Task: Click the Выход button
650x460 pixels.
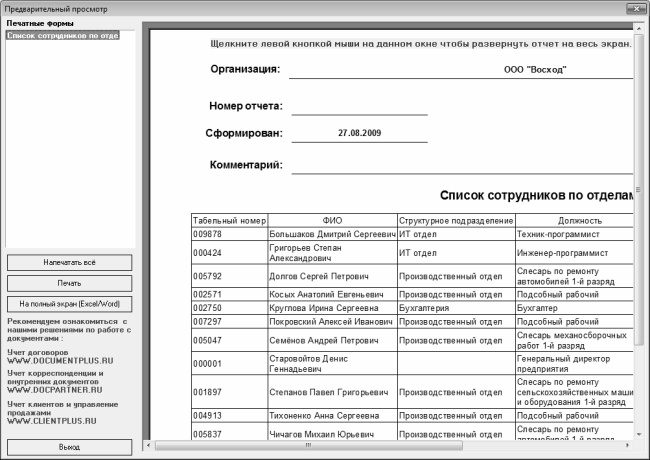Action: point(69,447)
